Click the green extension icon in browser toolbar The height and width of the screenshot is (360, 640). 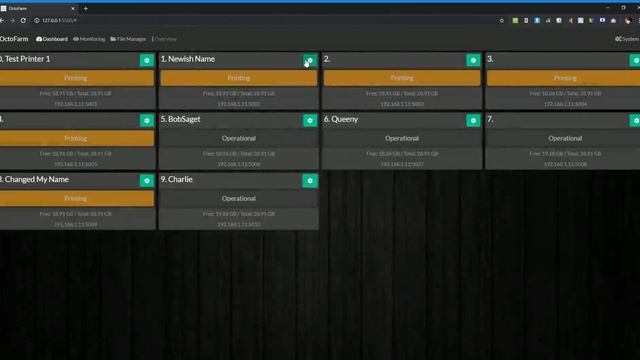[515, 20]
